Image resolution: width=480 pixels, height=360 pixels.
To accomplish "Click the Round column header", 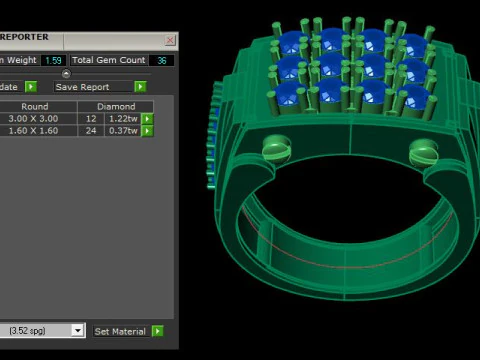I will coord(35,107).
